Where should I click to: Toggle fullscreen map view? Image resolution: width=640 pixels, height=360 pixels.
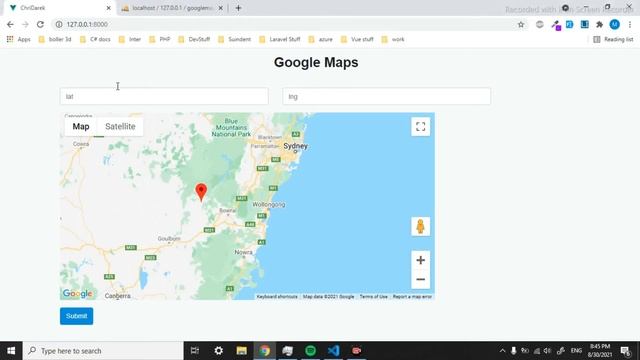coord(420,127)
